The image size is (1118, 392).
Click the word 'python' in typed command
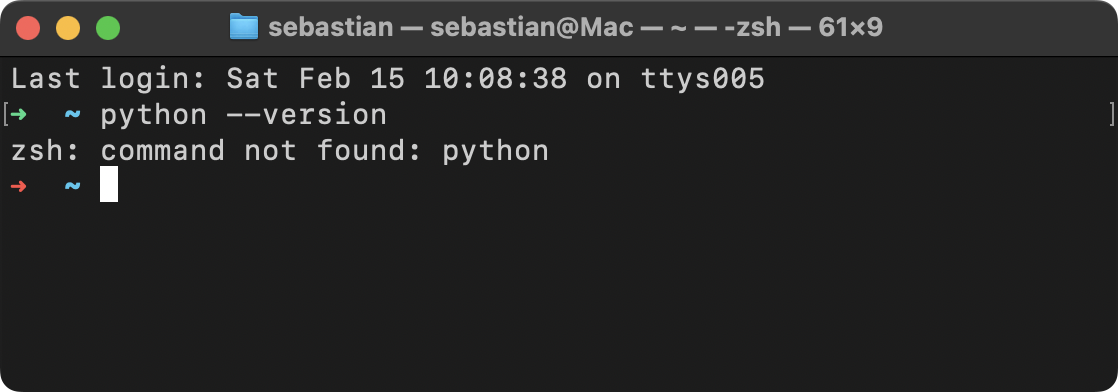(x=154, y=115)
